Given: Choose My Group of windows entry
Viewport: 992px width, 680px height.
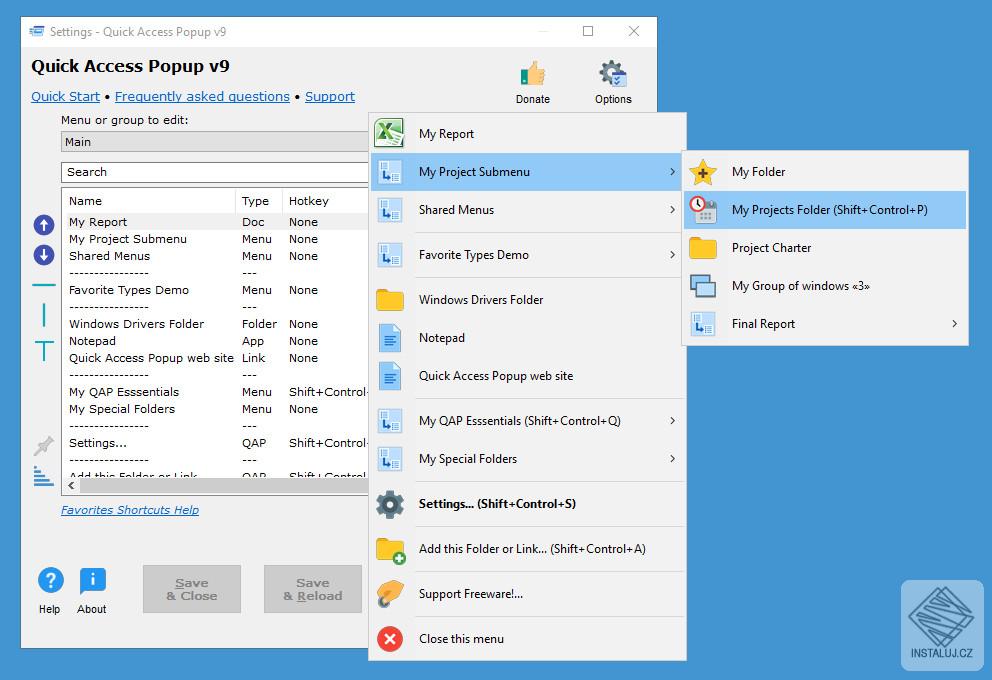Looking at the screenshot, I should [x=825, y=286].
